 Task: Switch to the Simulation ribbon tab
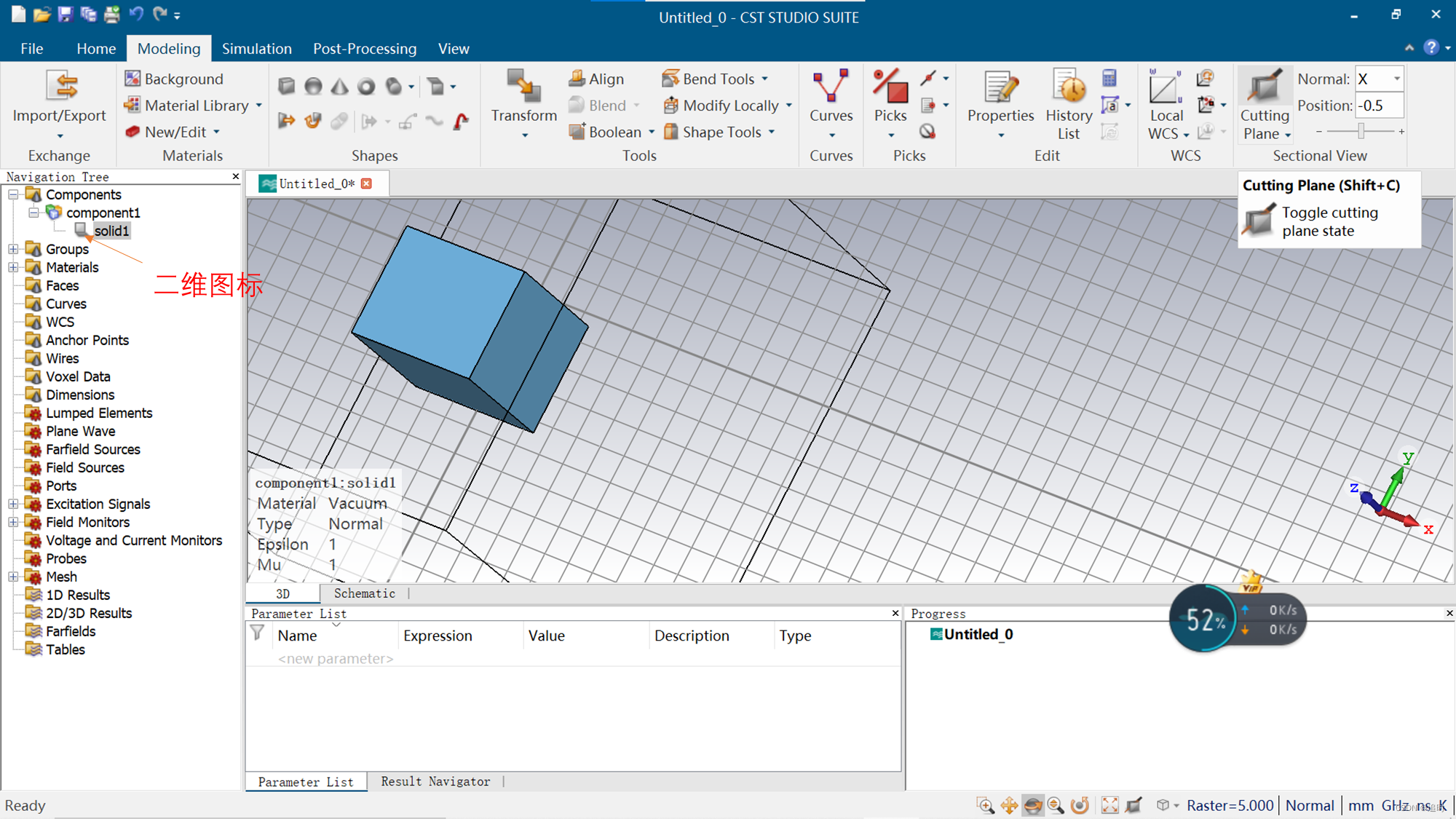pos(256,49)
